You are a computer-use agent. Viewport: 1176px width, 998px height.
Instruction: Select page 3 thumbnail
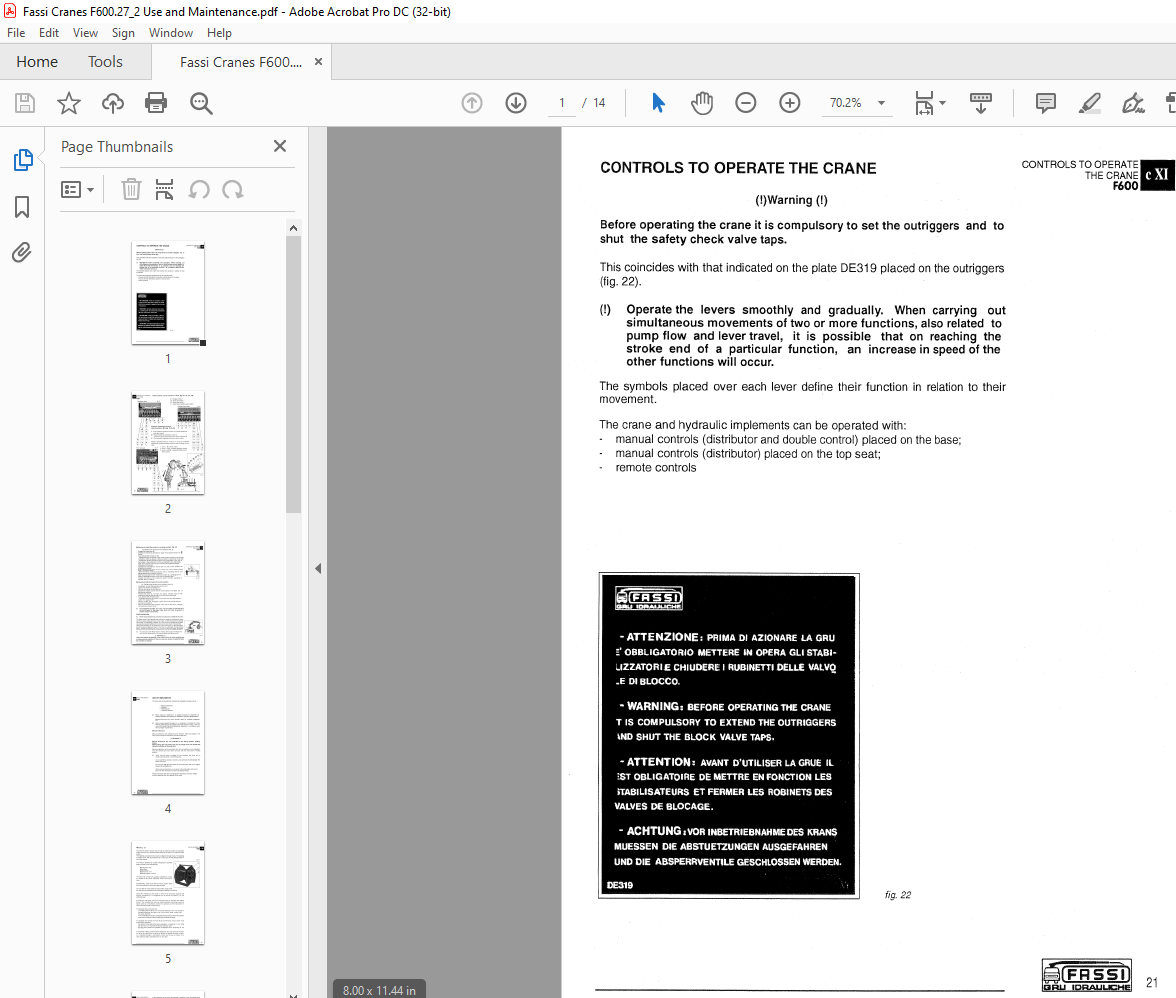pos(168,593)
